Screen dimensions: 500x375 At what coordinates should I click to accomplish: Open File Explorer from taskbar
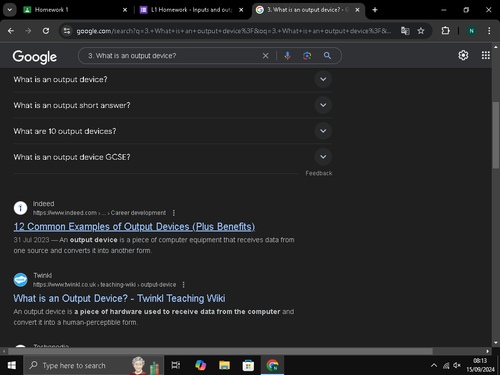(x=224, y=365)
